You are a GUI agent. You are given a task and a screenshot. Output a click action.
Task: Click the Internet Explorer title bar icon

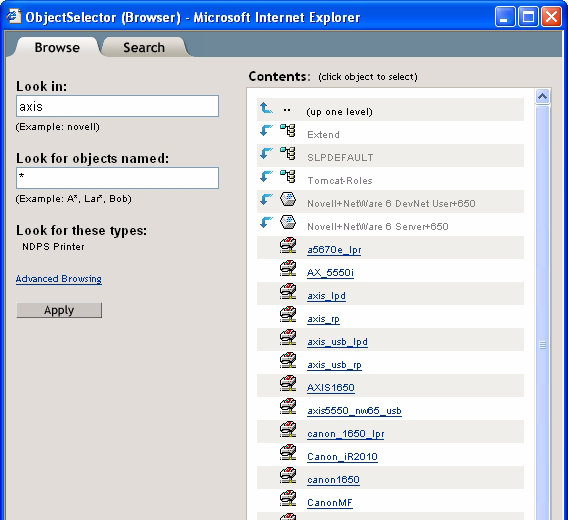coord(13,17)
